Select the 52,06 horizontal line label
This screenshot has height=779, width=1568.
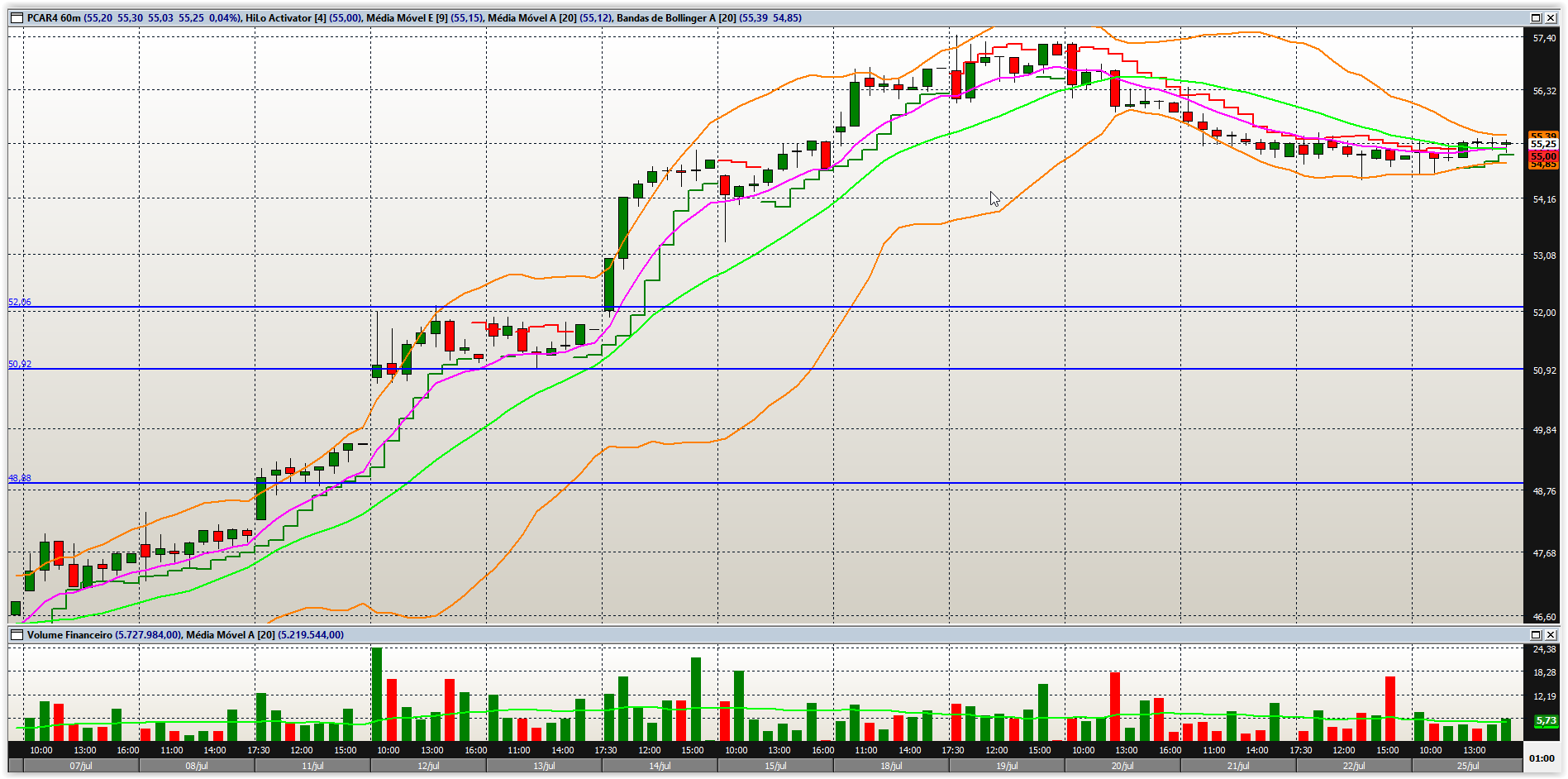[20, 302]
